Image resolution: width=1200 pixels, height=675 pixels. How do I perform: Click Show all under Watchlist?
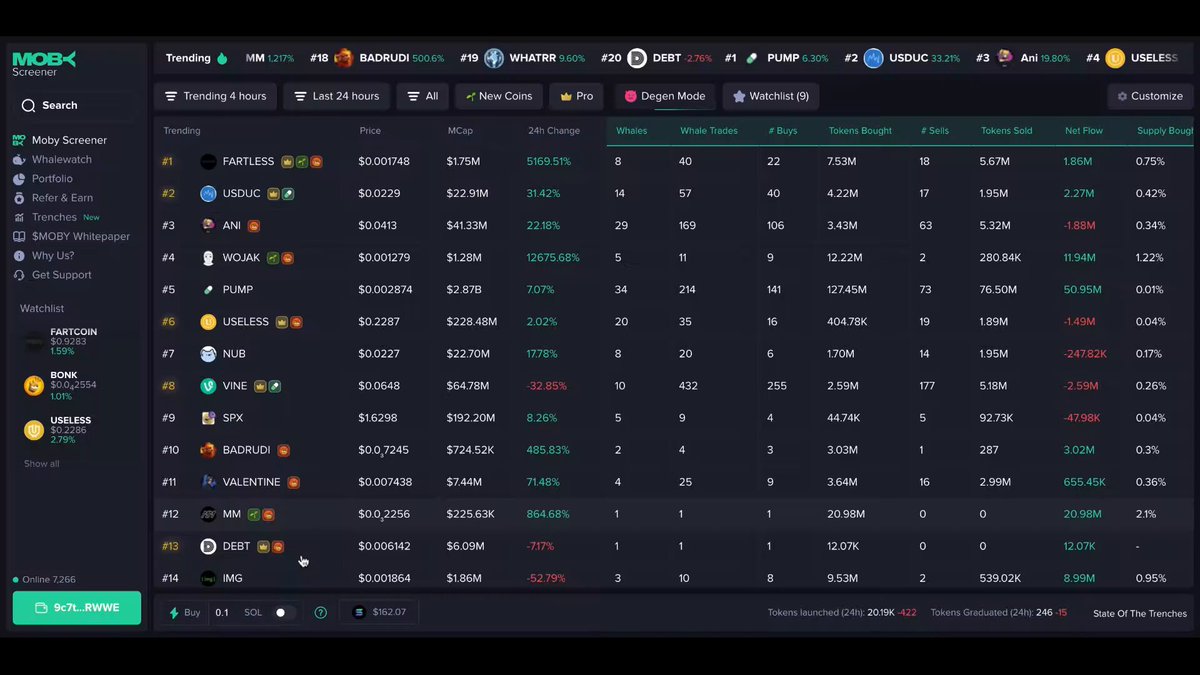[42, 464]
